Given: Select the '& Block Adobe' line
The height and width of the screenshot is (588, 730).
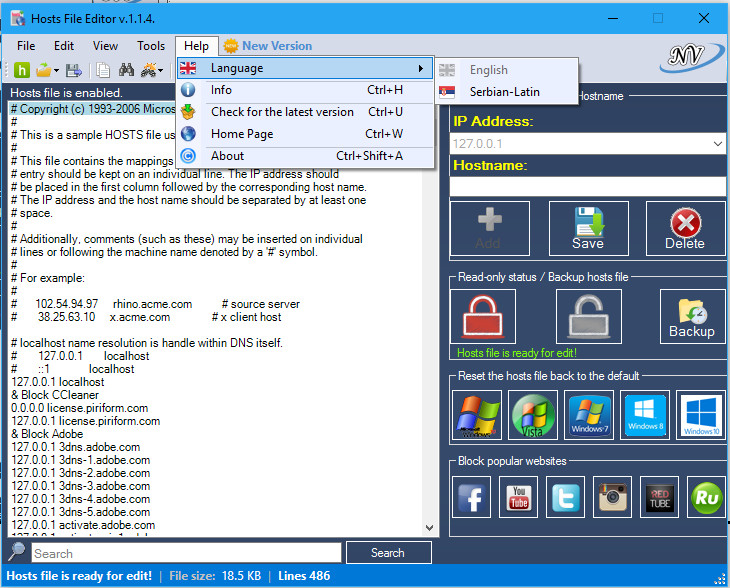Looking at the screenshot, I should click(x=47, y=434).
